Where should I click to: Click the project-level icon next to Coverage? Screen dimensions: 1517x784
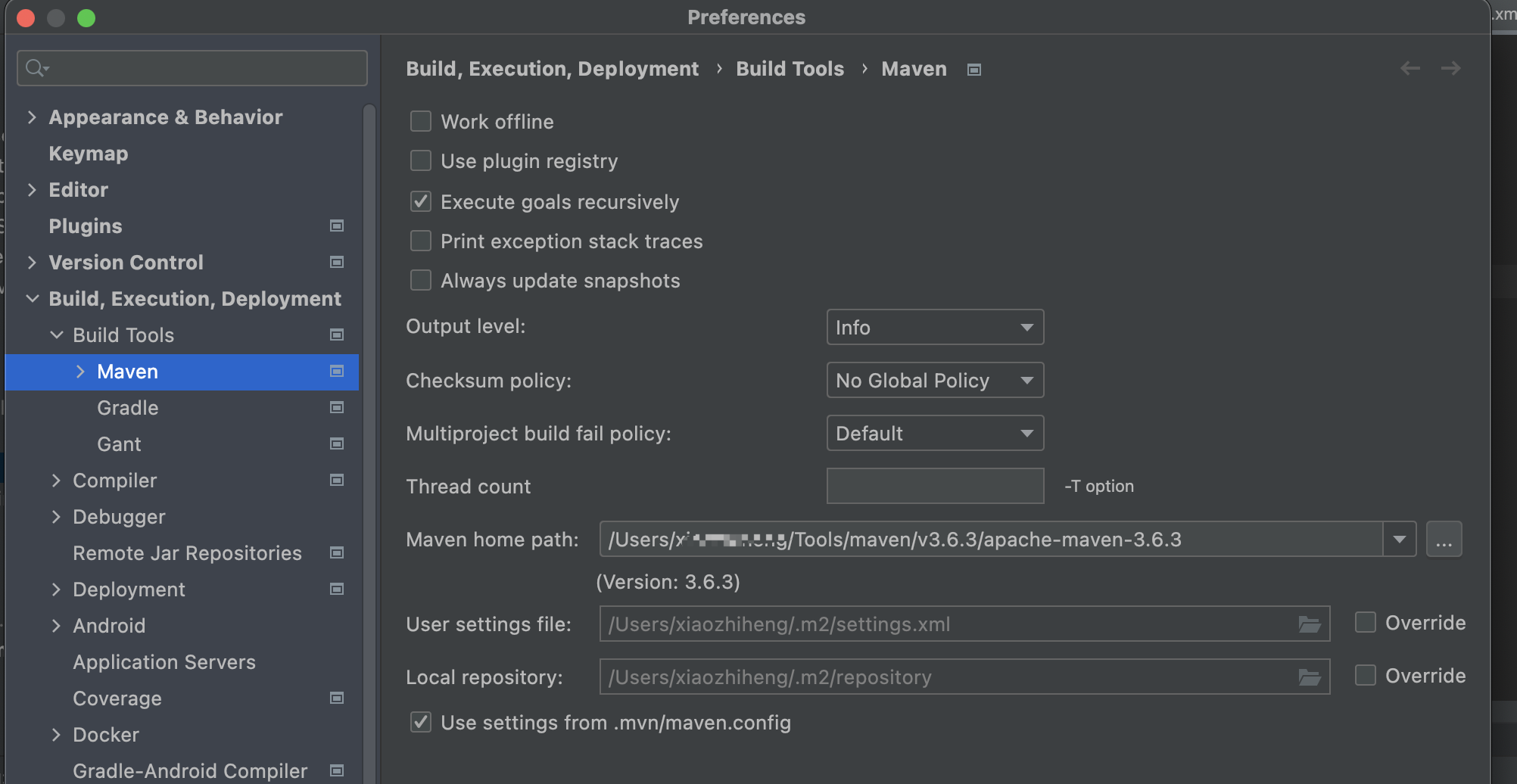pyautogui.click(x=337, y=698)
